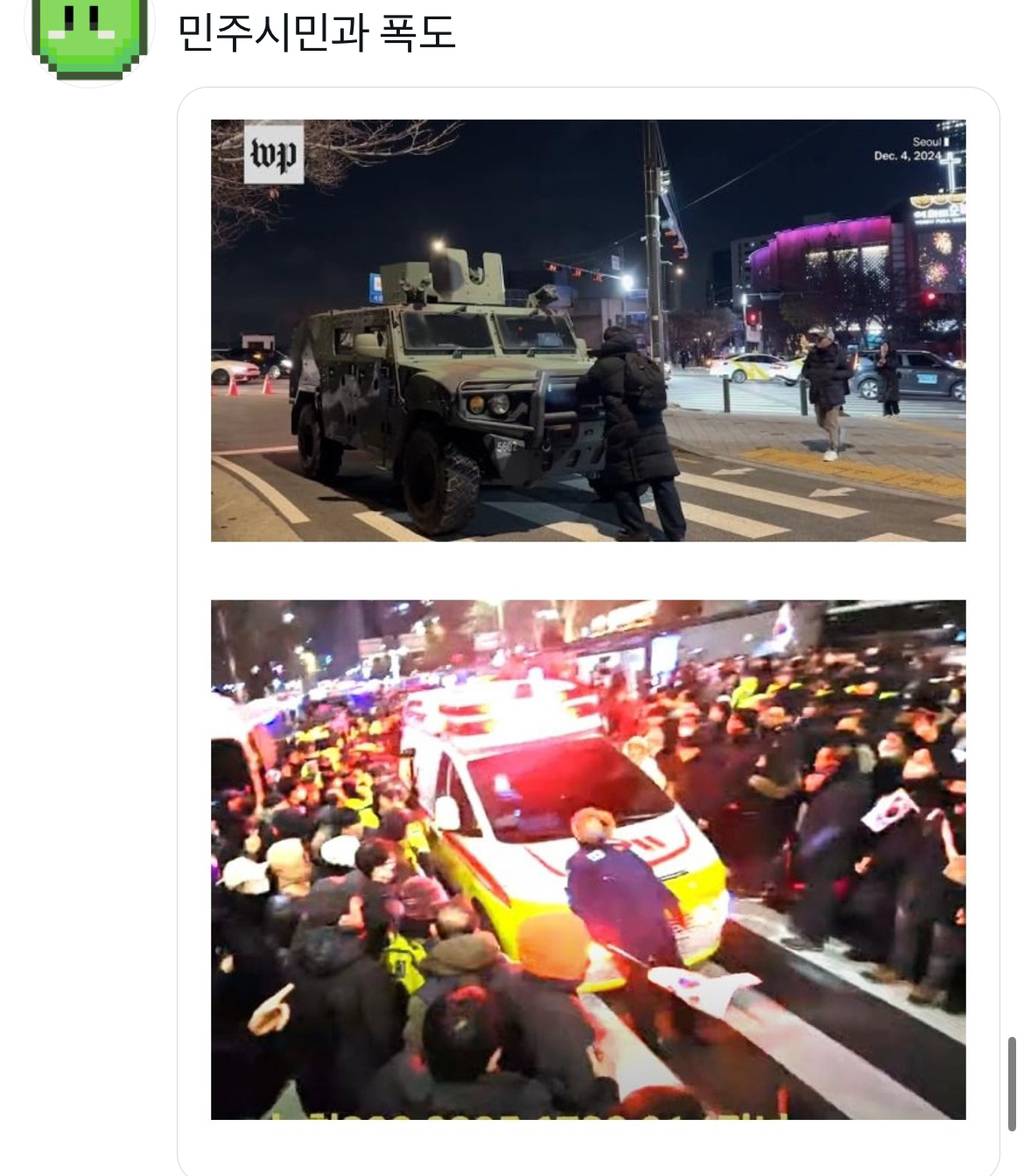1024x1176 pixels.
Task: Click the white gap between both photos
Action: coord(588,571)
